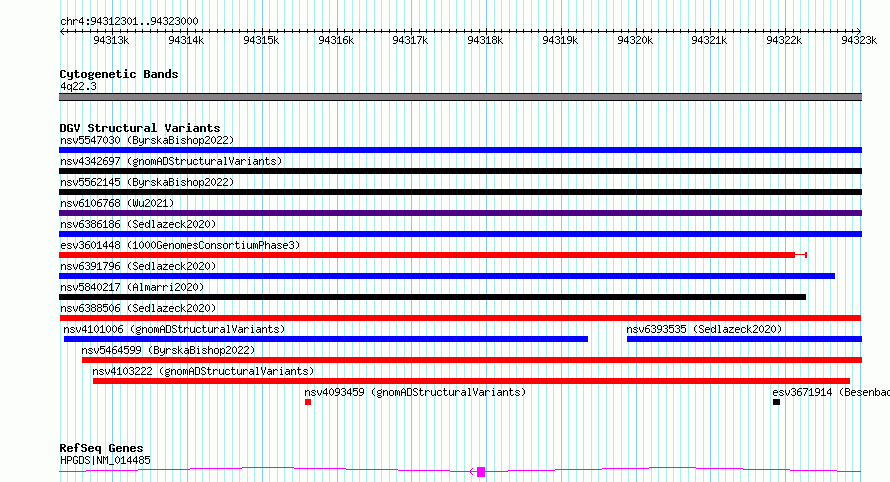Open the nsv6386186 (Sedlazeck2020) label

(x=138, y=224)
